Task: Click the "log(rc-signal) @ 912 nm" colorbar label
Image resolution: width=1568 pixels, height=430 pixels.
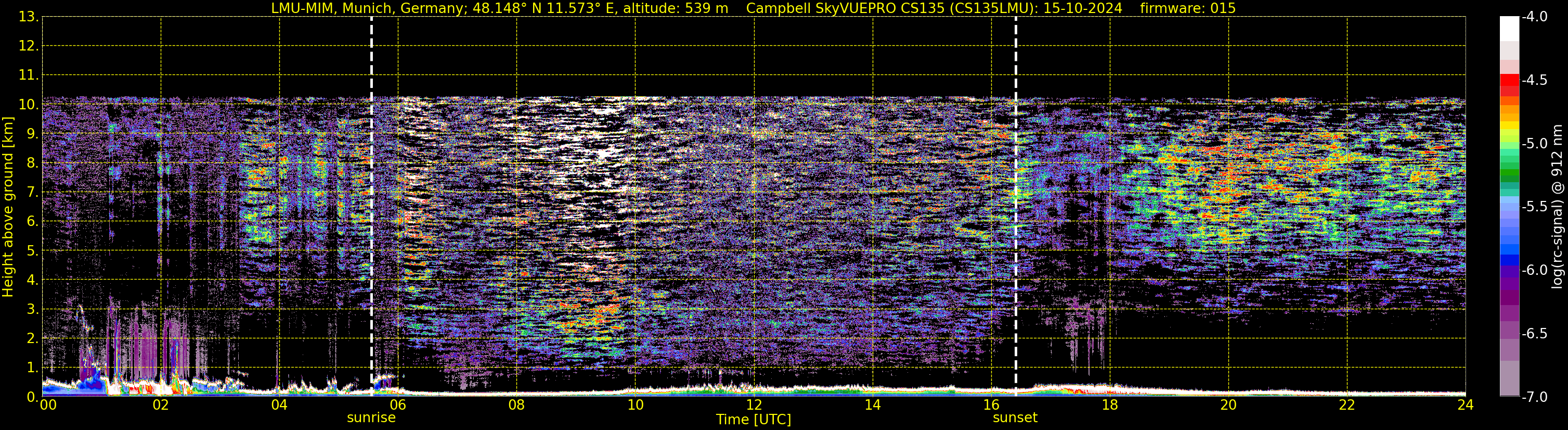Action: pyautogui.click(x=1557, y=207)
